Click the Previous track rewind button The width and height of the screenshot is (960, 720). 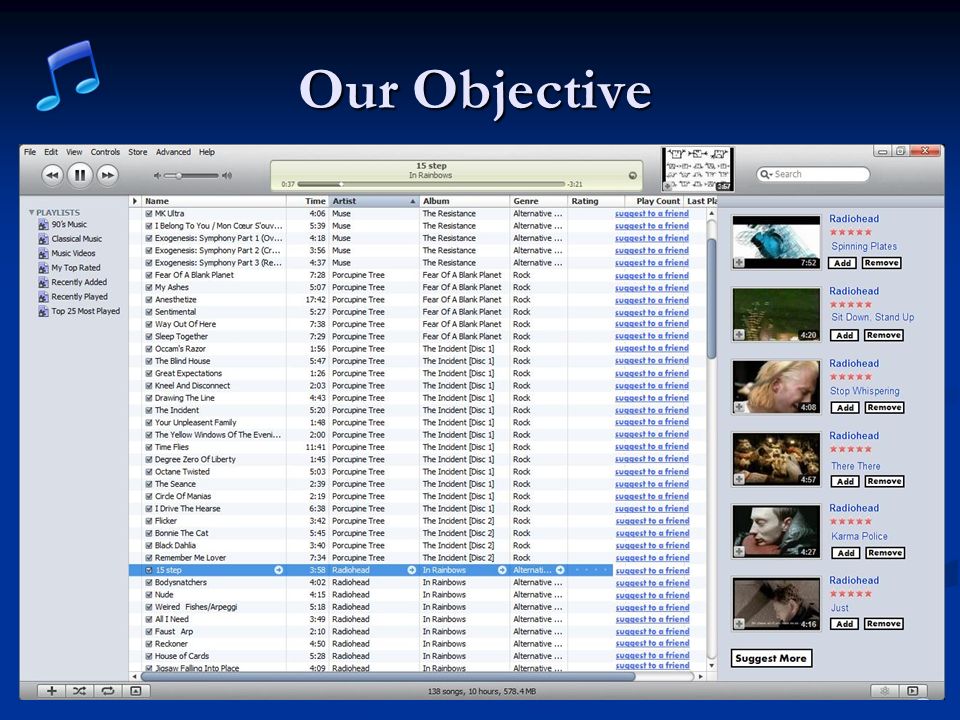point(53,176)
